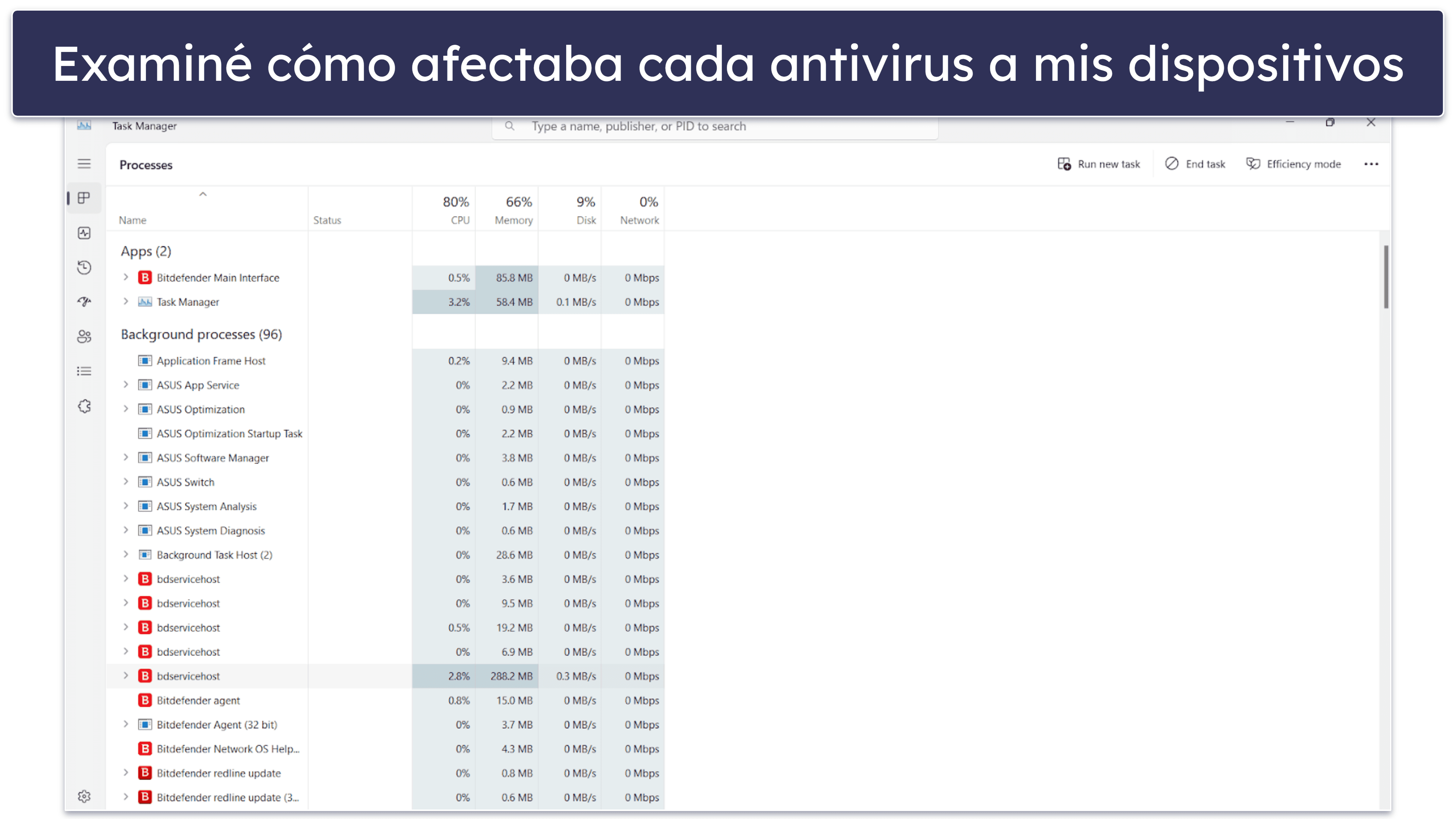Click the ASUS Optimization Startup Task name
The image size is (1456, 819).
[229, 434]
